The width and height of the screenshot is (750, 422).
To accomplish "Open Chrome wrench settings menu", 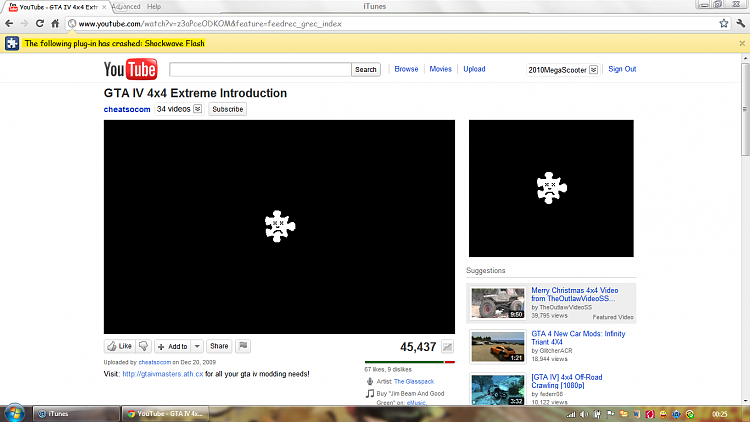I will (x=740, y=23).
